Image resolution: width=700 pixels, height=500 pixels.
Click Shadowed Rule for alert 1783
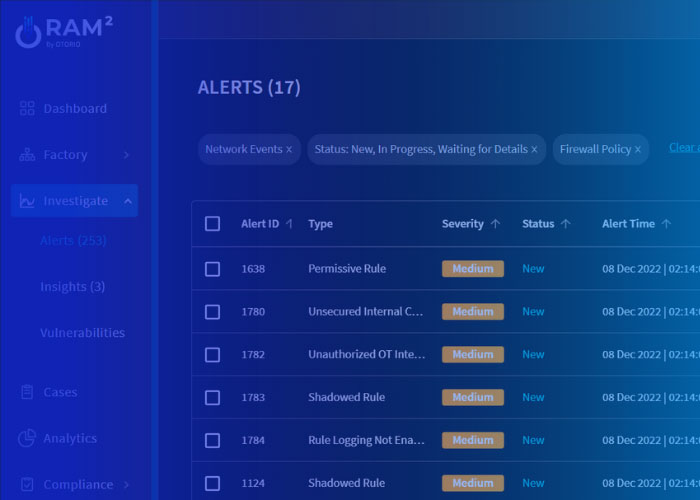[x=346, y=397]
